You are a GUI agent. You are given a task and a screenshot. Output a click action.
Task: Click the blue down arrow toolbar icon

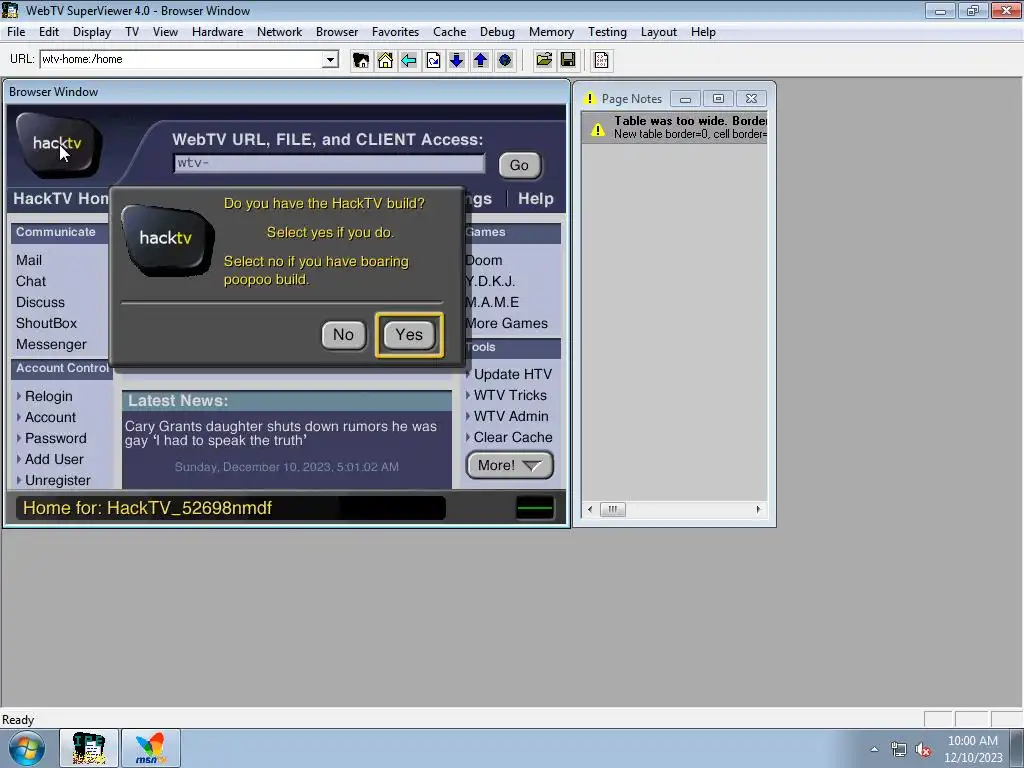click(456, 60)
